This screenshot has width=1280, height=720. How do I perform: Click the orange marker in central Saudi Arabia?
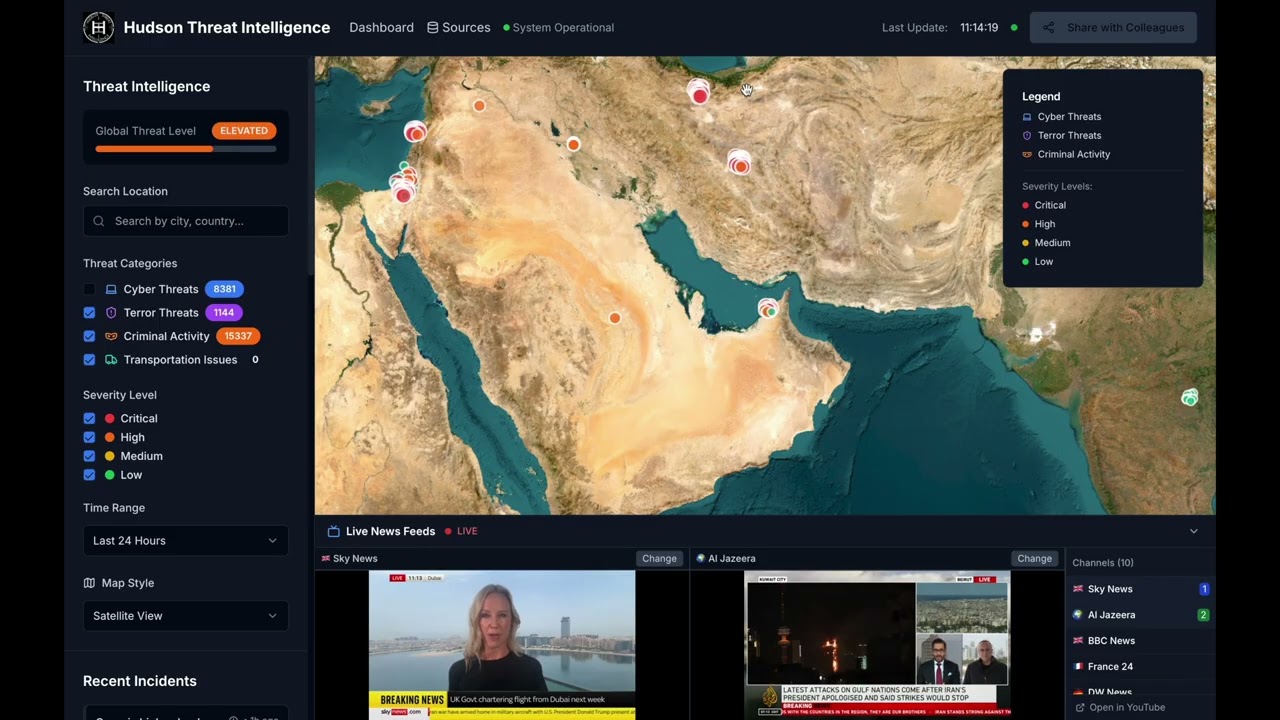pos(615,318)
